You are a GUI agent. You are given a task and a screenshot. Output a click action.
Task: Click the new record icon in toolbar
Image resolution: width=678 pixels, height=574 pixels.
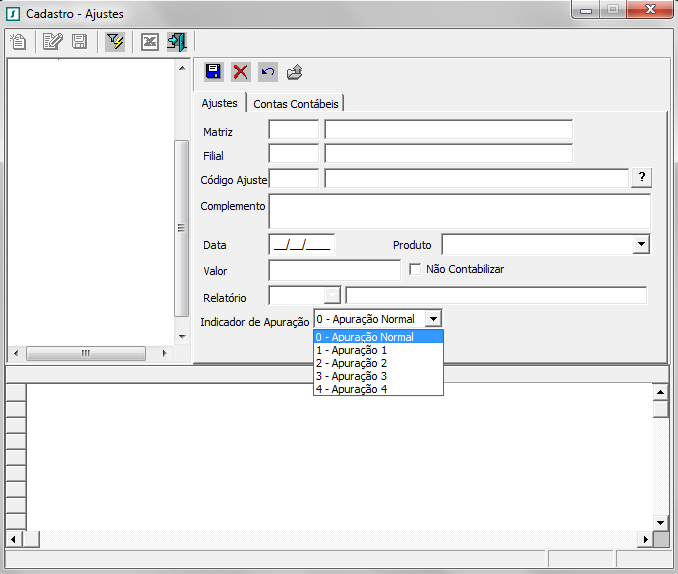(18, 42)
